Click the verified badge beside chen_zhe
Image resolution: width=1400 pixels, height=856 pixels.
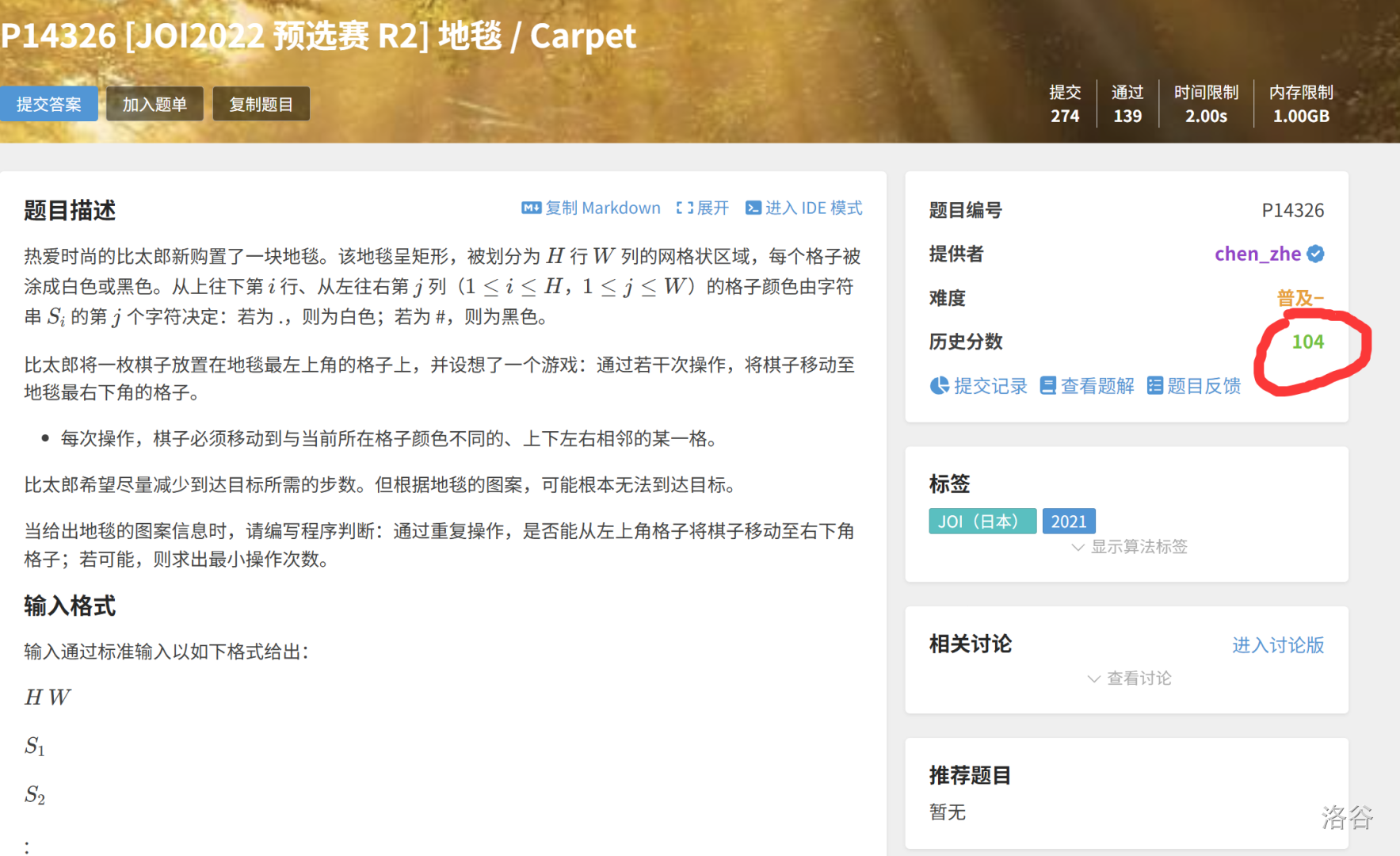pyautogui.click(x=1315, y=254)
